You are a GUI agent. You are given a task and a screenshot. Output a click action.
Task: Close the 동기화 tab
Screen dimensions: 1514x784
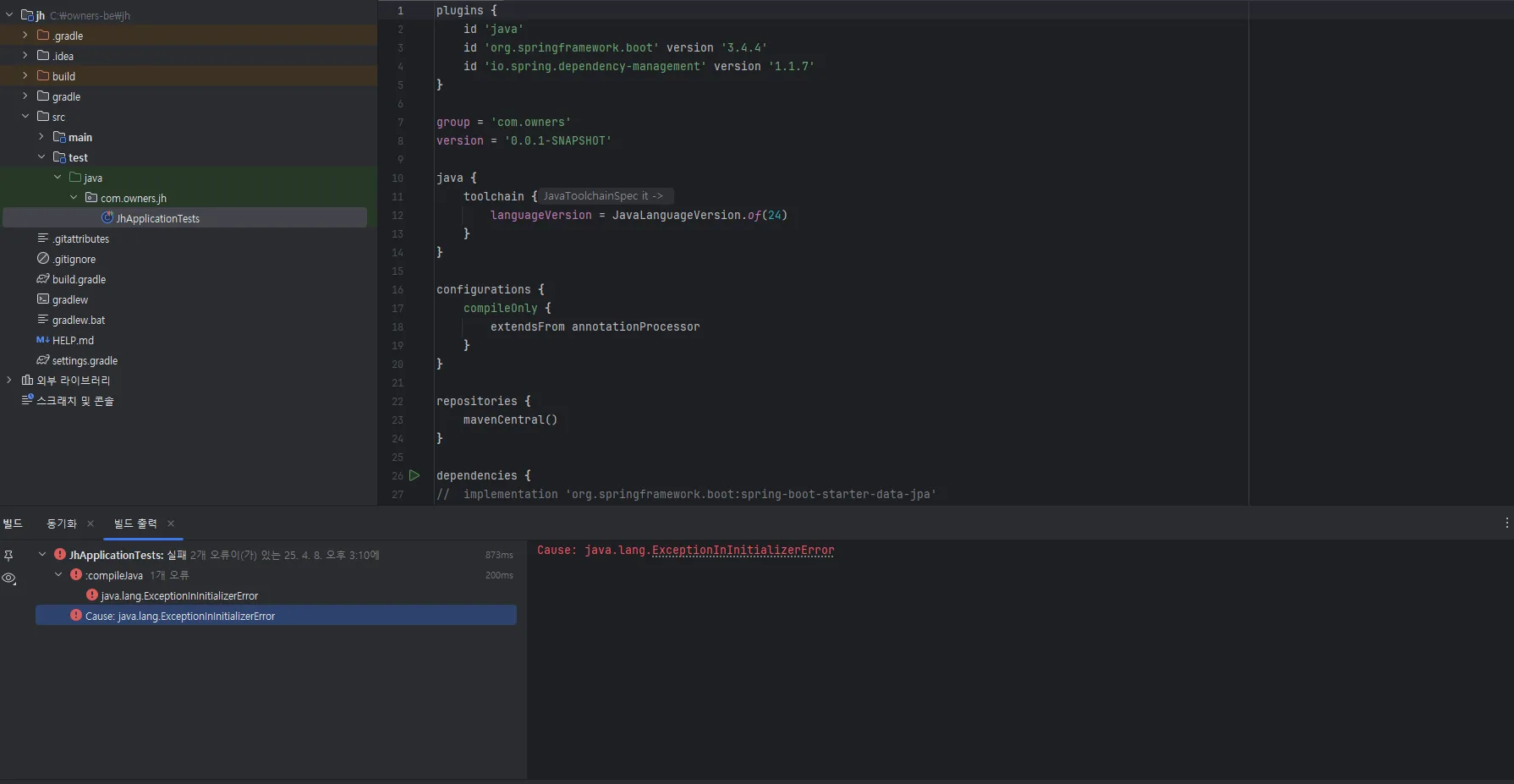pos(91,524)
